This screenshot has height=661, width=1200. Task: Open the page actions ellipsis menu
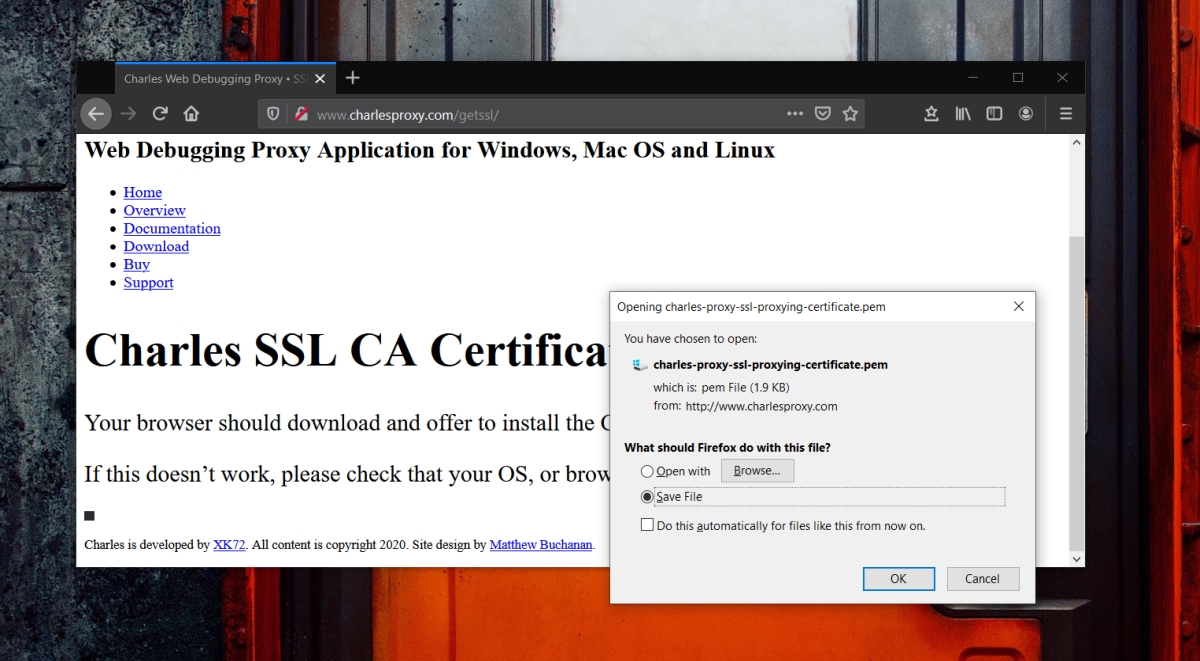(x=794, y=113)
